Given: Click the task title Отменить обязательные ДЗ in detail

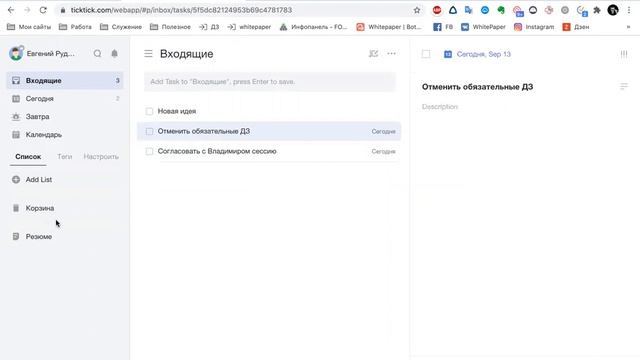Looking at the screenshot, I should pyautogui.click(x=477, y=87).
